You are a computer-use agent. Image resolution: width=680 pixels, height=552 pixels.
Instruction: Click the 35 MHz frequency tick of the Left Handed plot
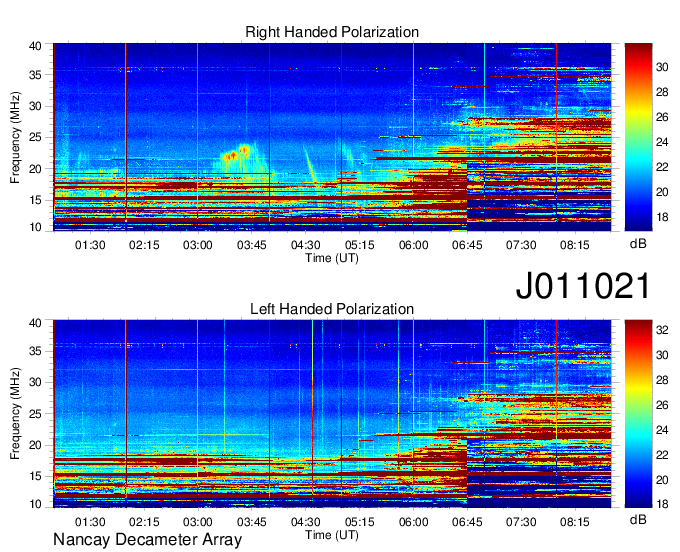pyautogui.click(x=36, y=351)
